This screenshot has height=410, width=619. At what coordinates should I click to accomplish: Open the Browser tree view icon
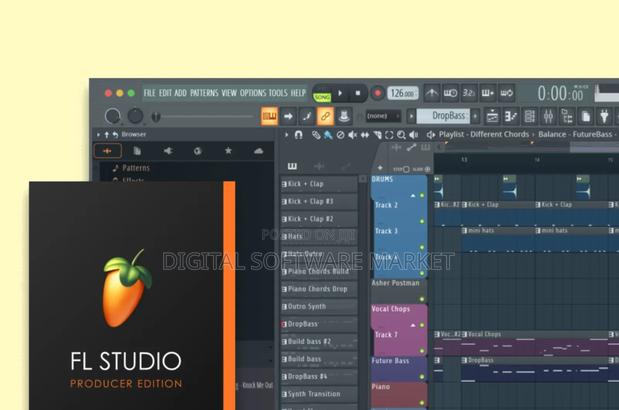pyautogui.click(x=567, y=116)
